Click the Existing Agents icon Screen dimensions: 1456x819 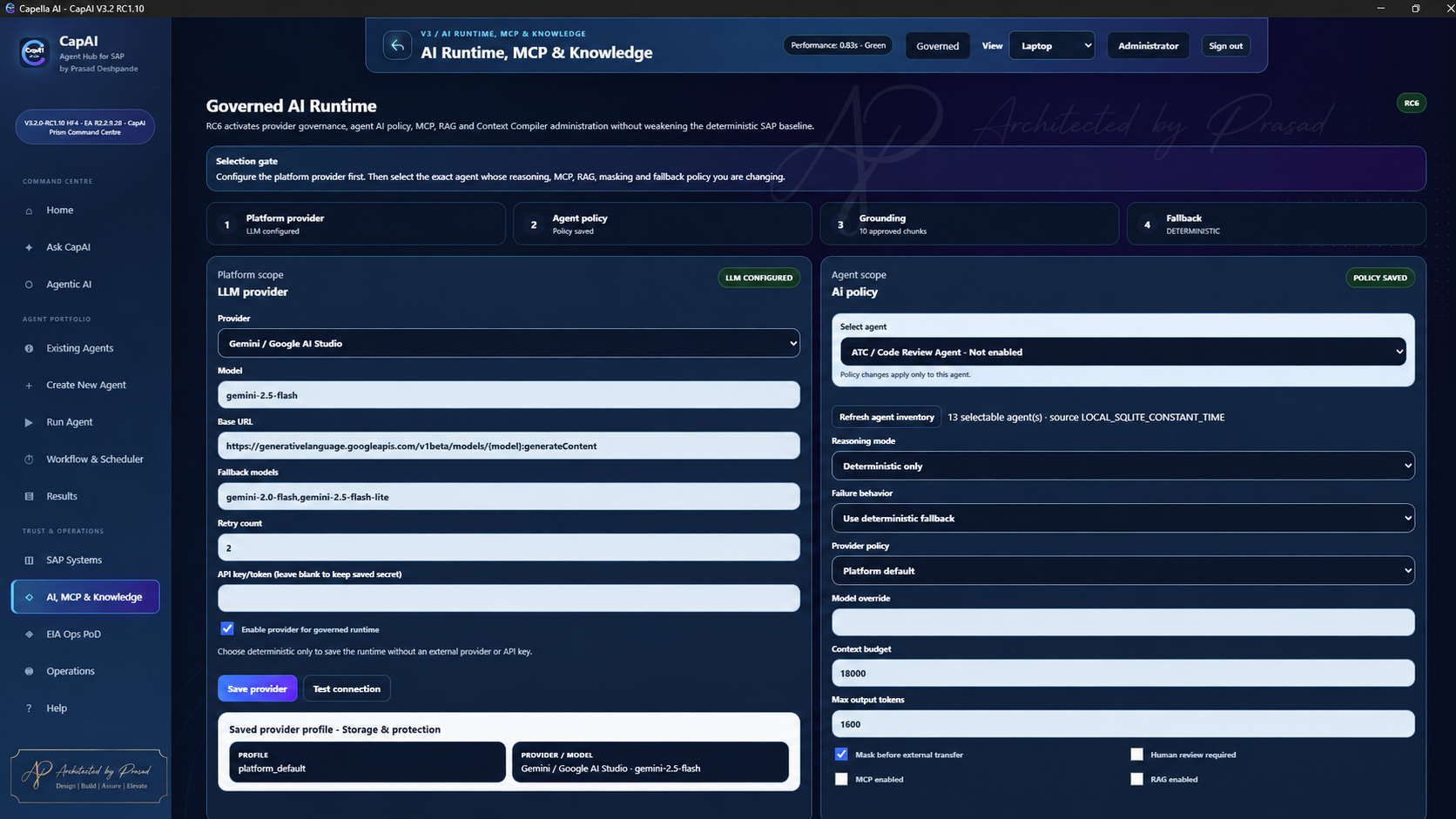point(29,348)
